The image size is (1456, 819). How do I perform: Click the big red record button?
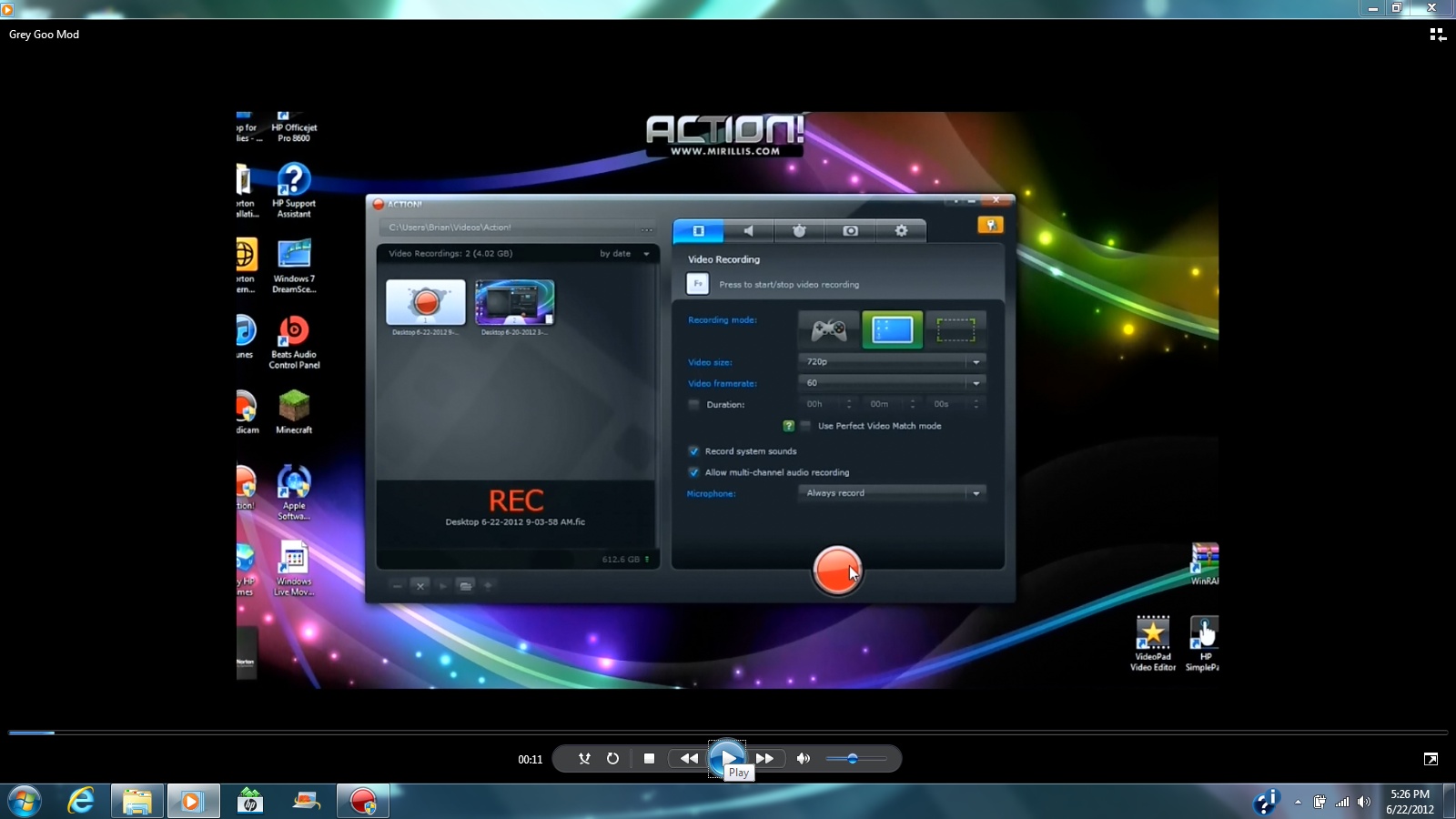(x=836, y=571)
